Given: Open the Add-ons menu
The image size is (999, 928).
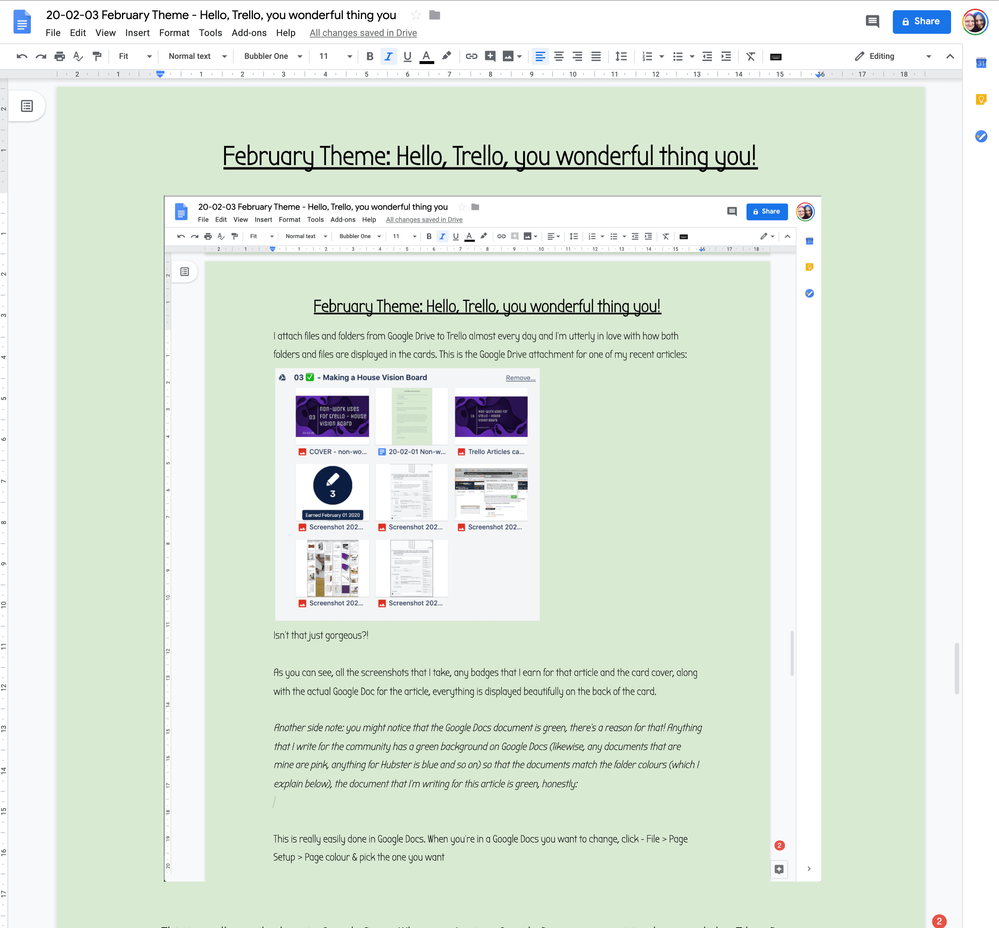Looking at the screenshot, I should point(248,32).
